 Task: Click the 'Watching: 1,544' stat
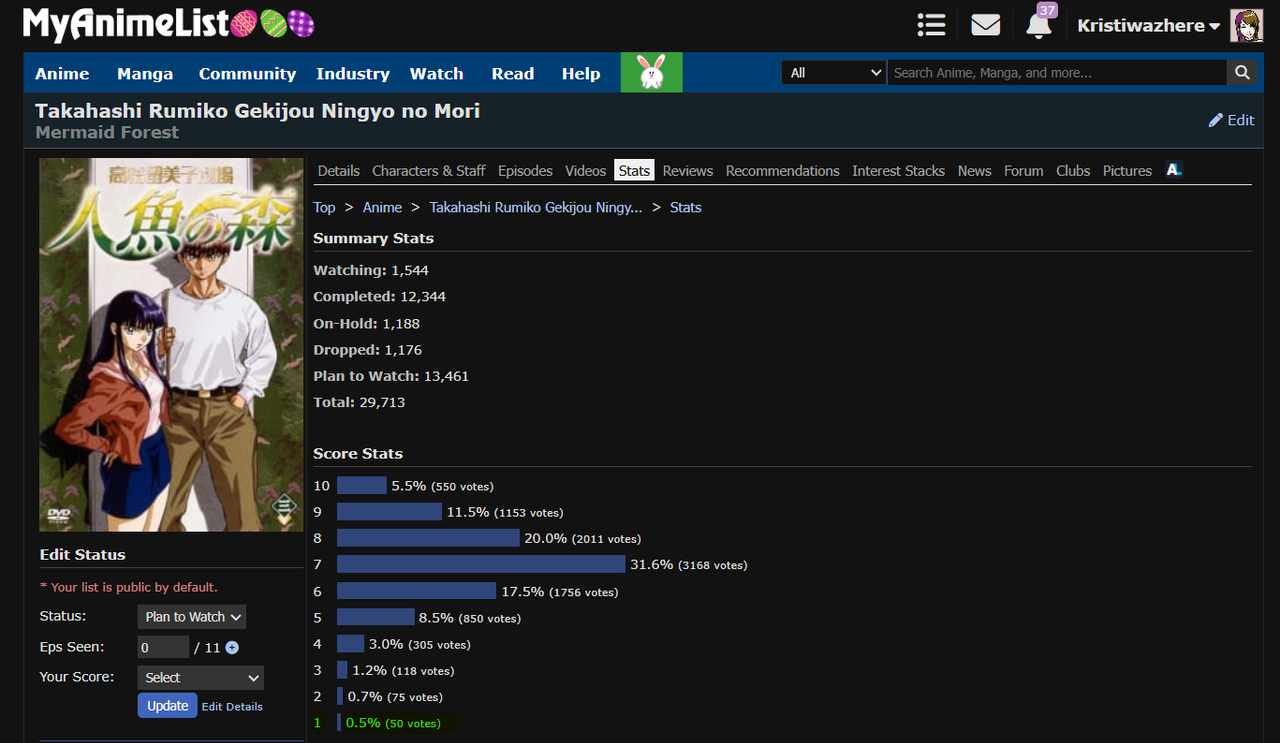click(371, 271)
